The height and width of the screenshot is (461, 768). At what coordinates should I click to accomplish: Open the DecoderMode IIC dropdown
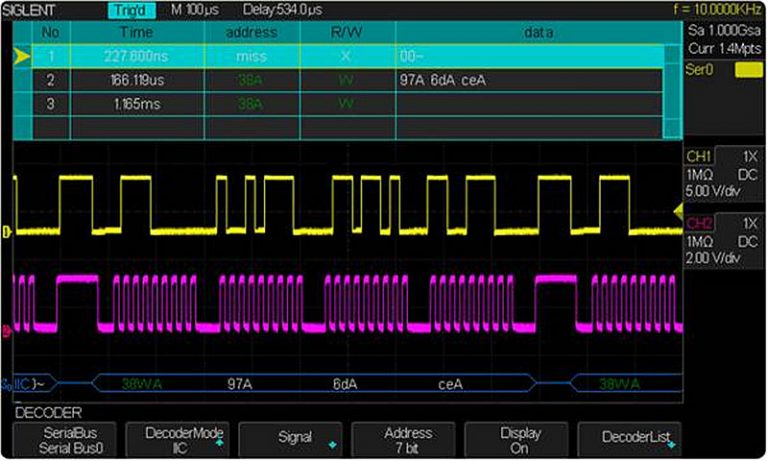(180, 441)
